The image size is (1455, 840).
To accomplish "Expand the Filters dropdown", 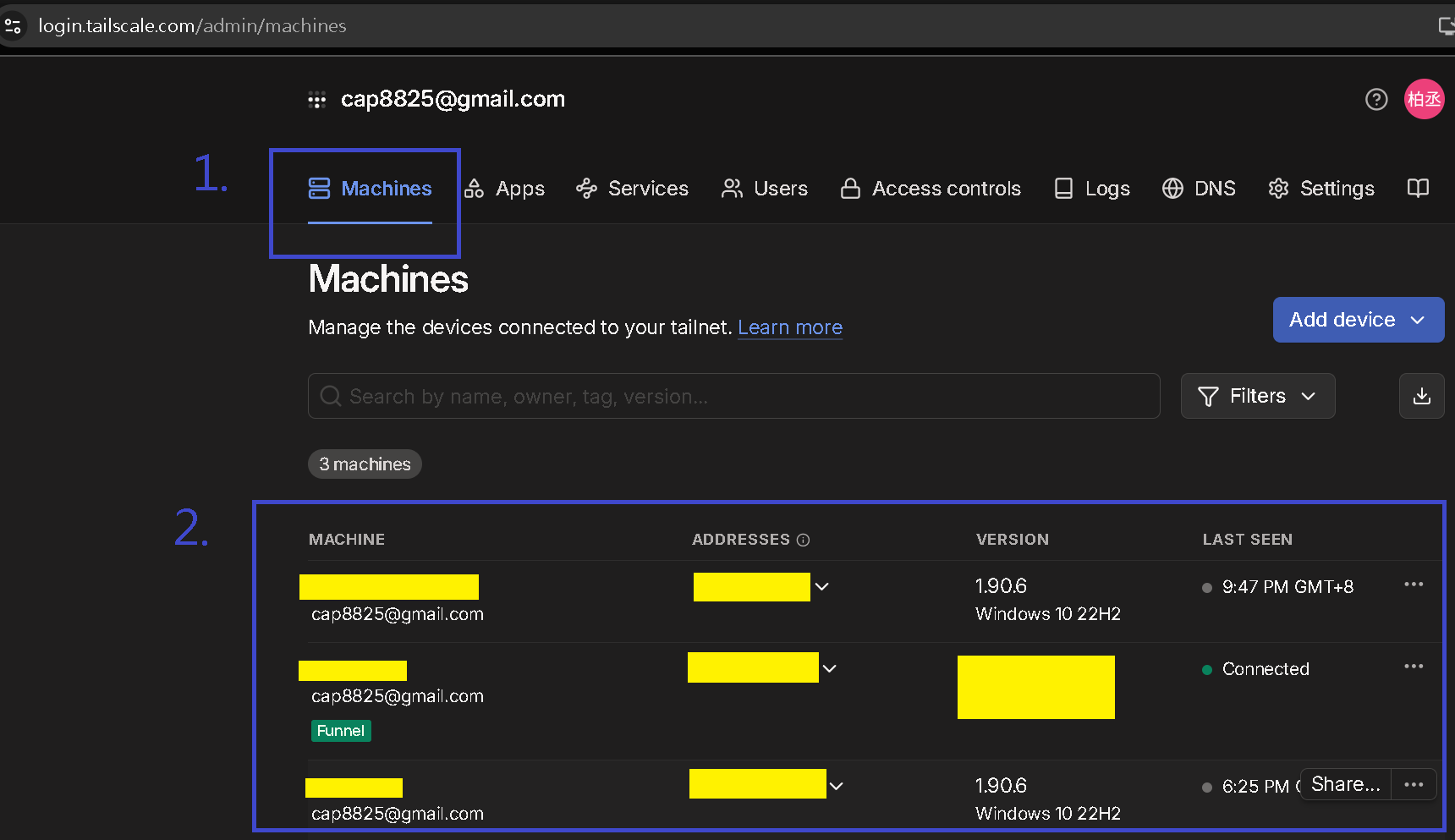I will (x=1257, y=396).
